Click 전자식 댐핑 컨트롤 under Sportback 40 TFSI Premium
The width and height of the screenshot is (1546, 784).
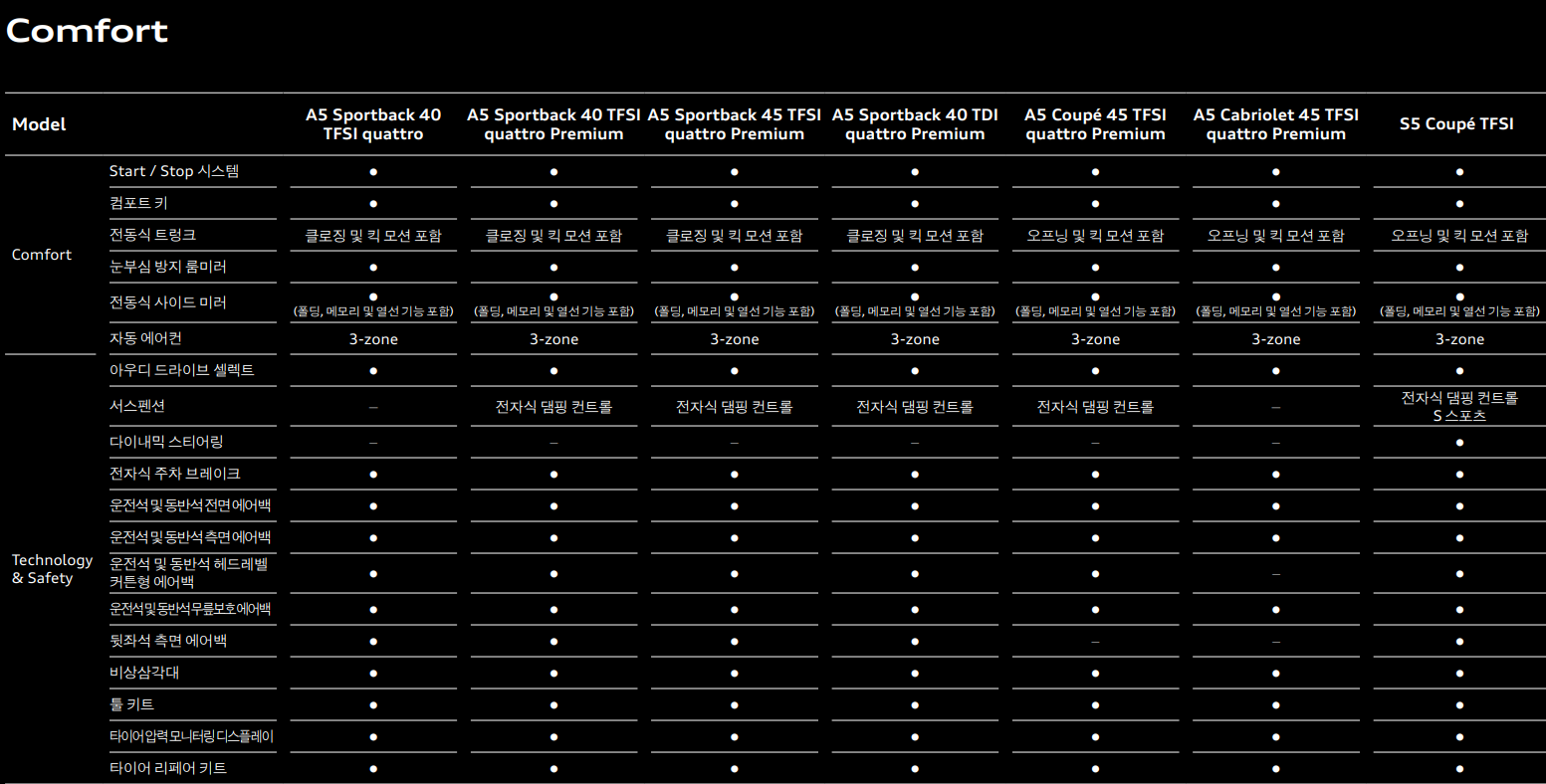(x=553, y=407)
